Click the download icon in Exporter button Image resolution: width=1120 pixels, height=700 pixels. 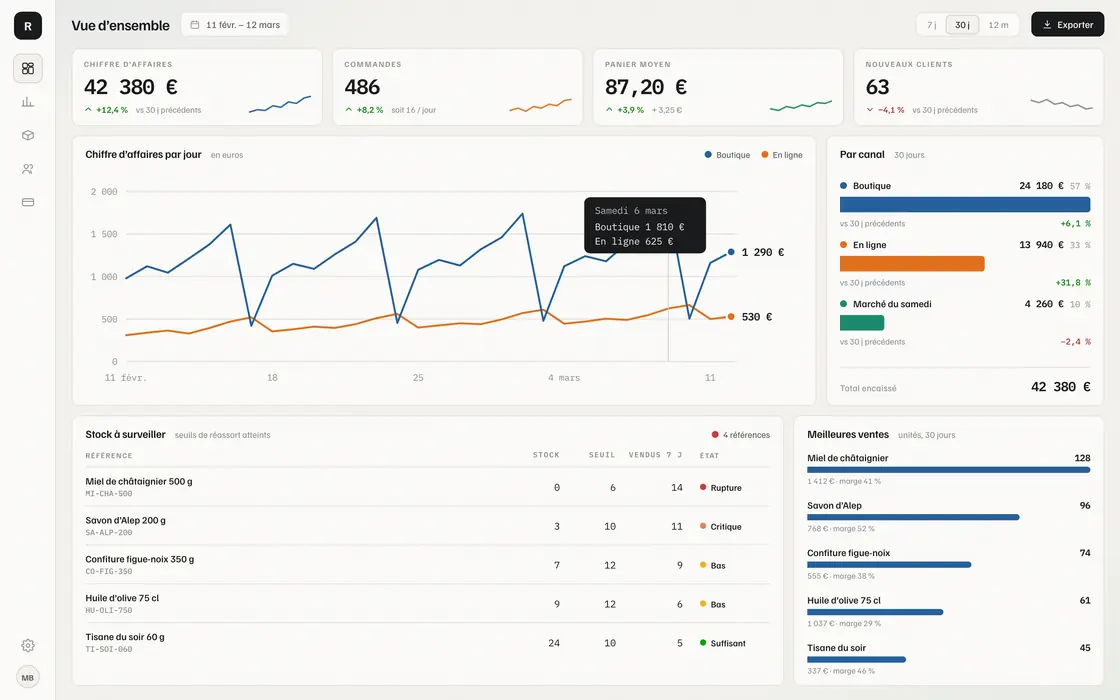tap(1047, 25)
